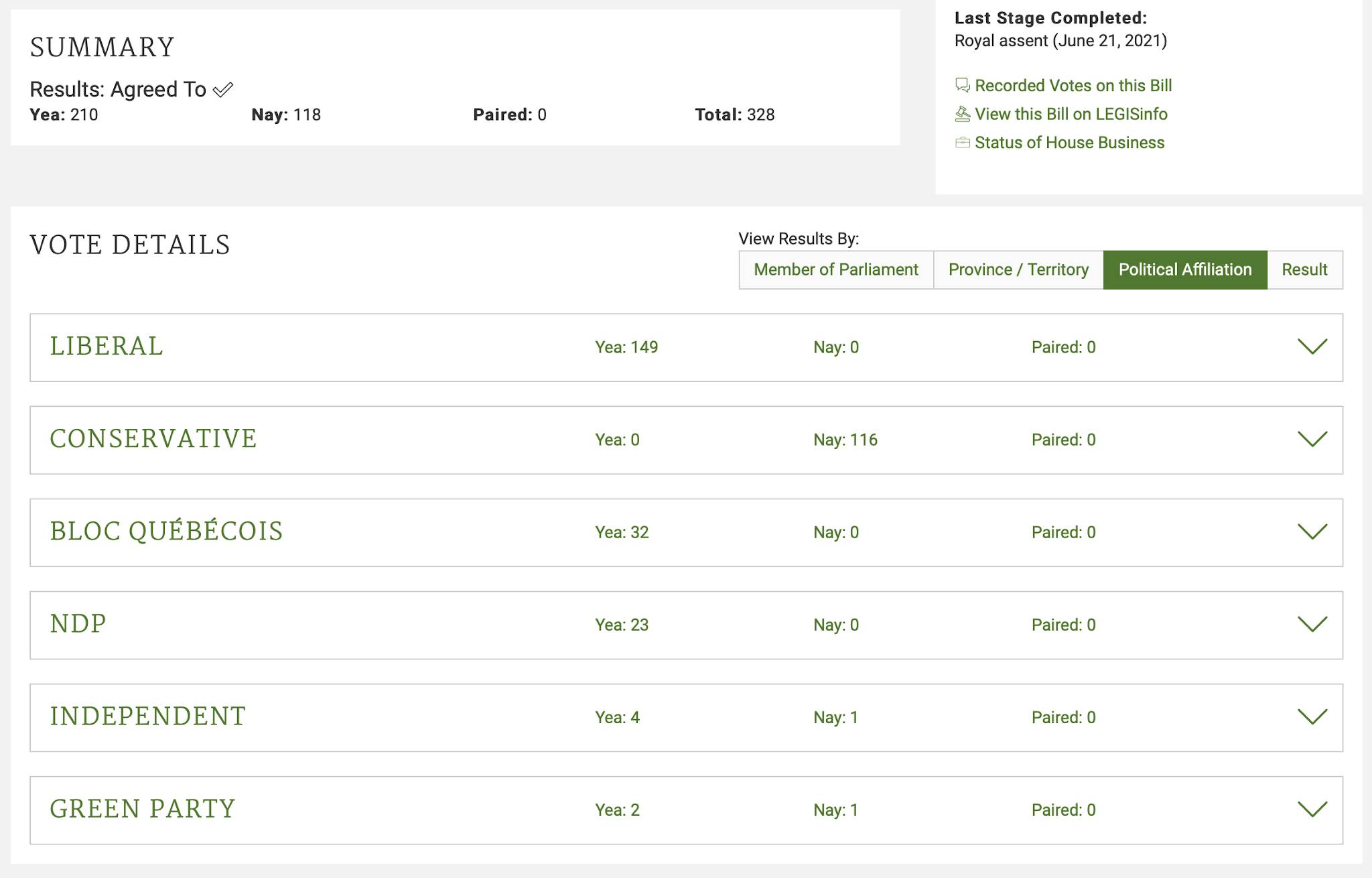Viewport: 1372px width, 878px height.
Task: Click the checkmark icon next to Agreed To
Action: 222,89
